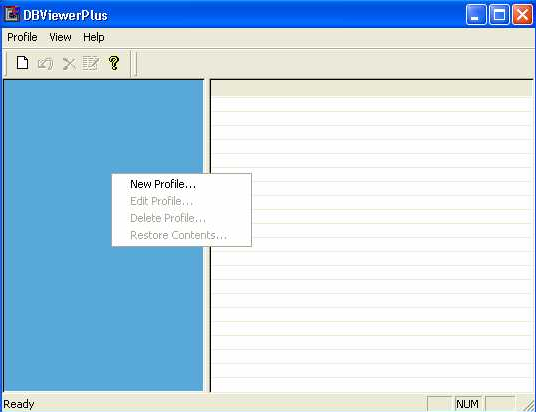This screenshot has width=536, height=412.
Task: Click the list header bar in right pane
Action: 372,89
